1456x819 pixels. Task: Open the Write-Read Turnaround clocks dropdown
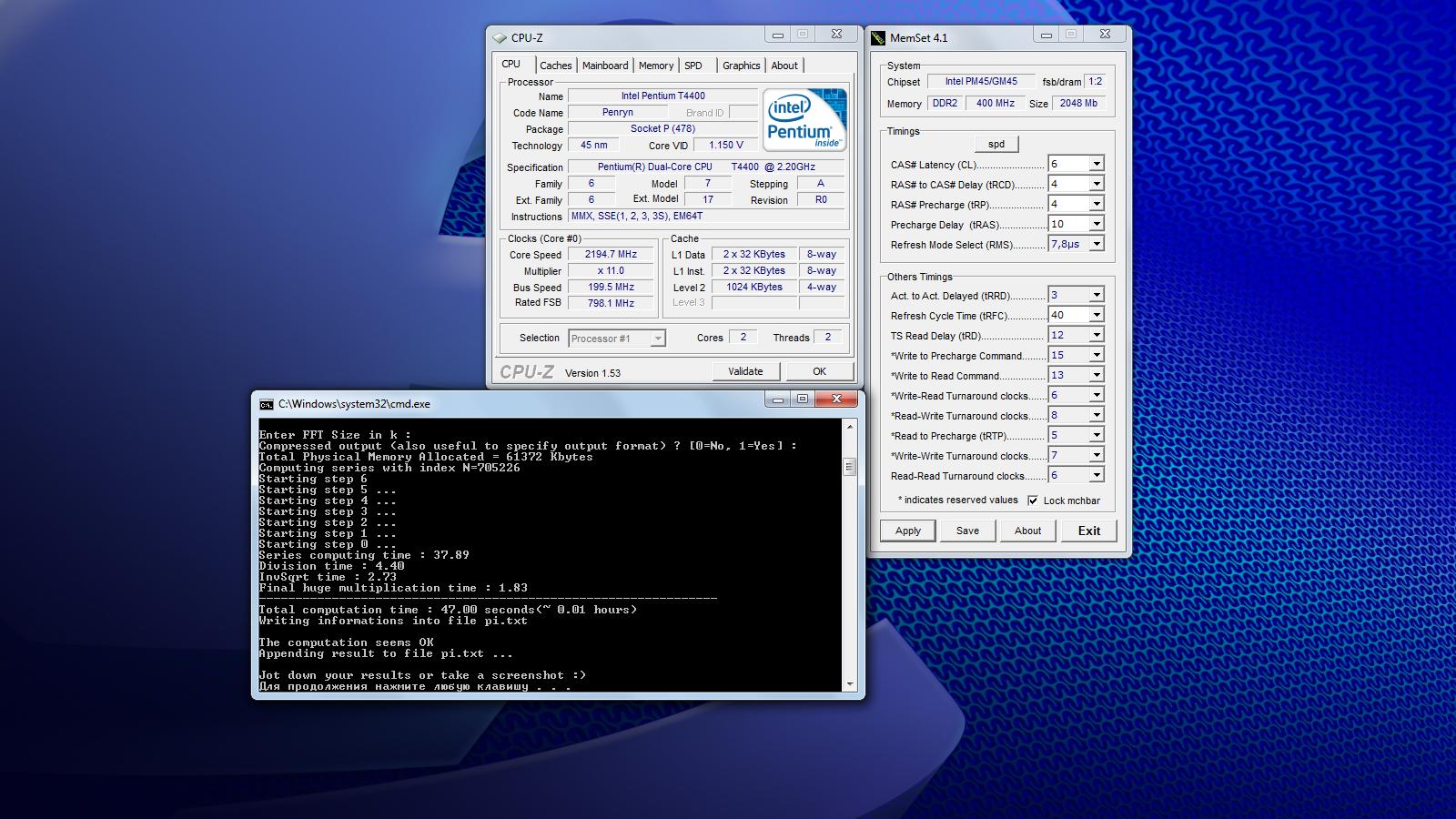(x=1097, y=396)
